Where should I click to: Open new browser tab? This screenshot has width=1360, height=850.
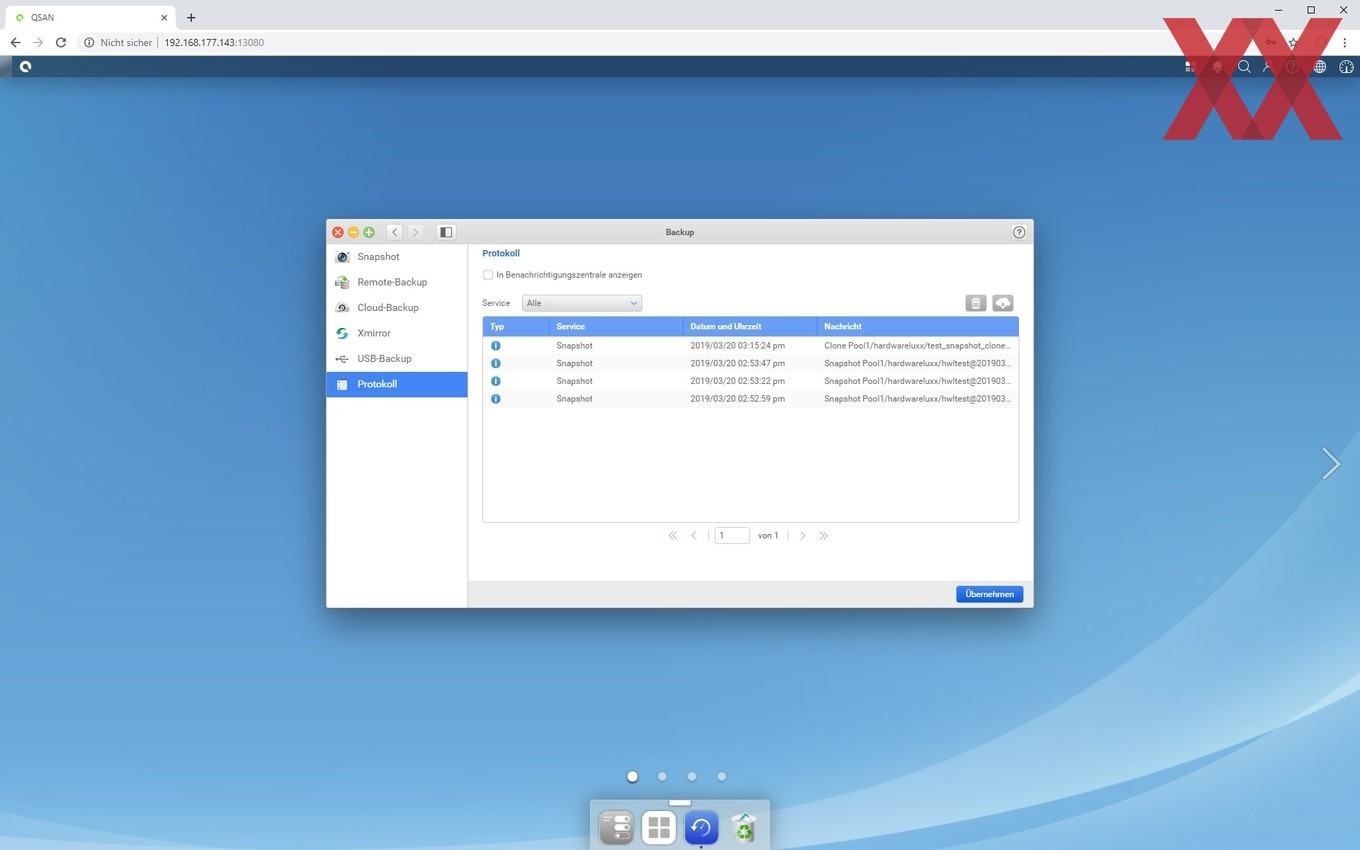[x=191, y=17]
